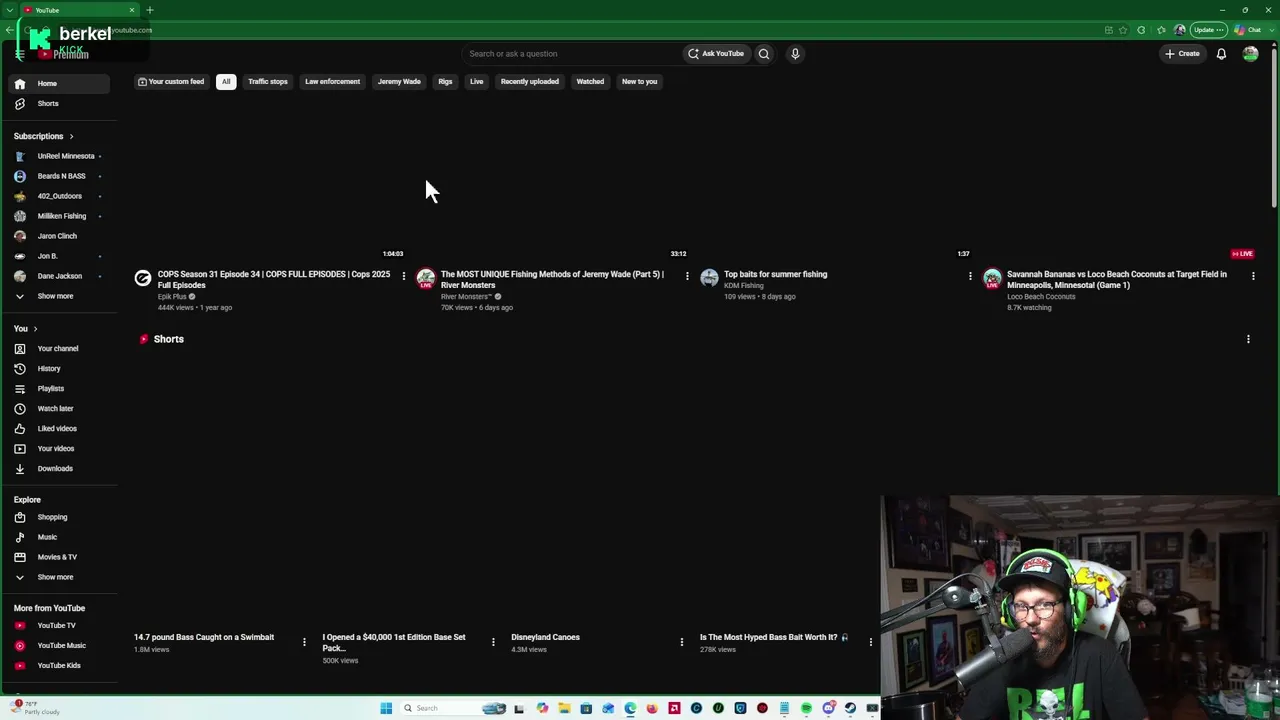The image size is (1280, 720).
Task: Open Liked videos
Action: point(60,429)
